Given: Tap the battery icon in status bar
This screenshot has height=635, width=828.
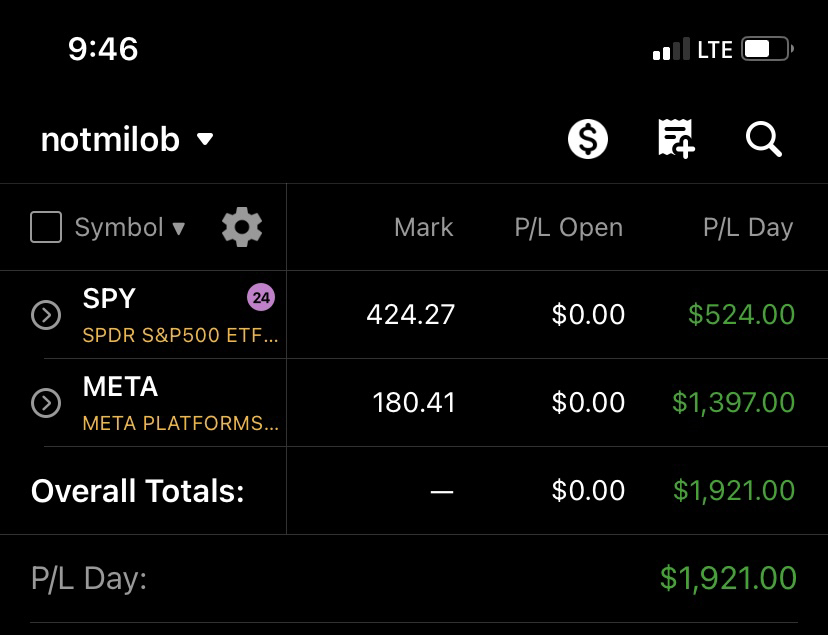Looking at the screenshot, I should click(x=767, y=49).
